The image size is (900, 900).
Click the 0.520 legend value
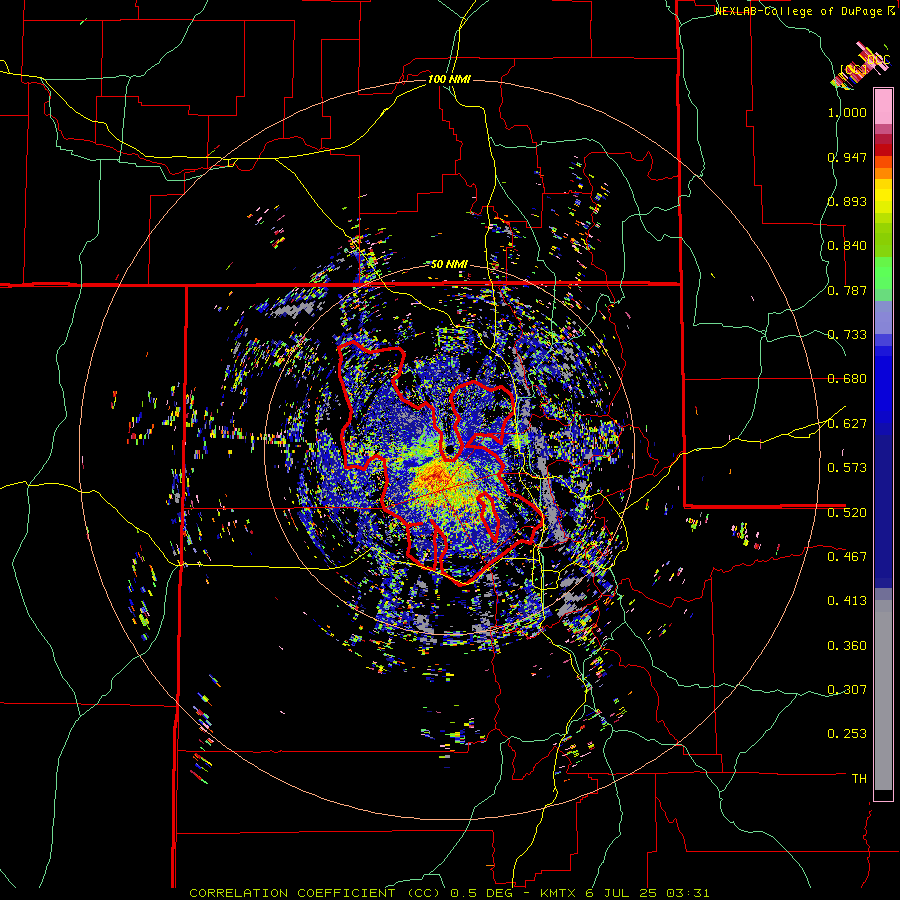coord(847,513)
